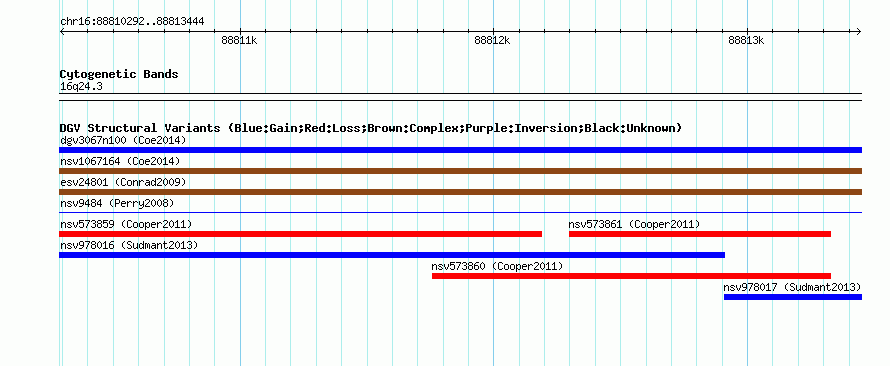Select the thin nsv9484 variant line
Image resolution: width=890 pixels, height=366 pixels.
pyautogui.click(x=460, y=213)
